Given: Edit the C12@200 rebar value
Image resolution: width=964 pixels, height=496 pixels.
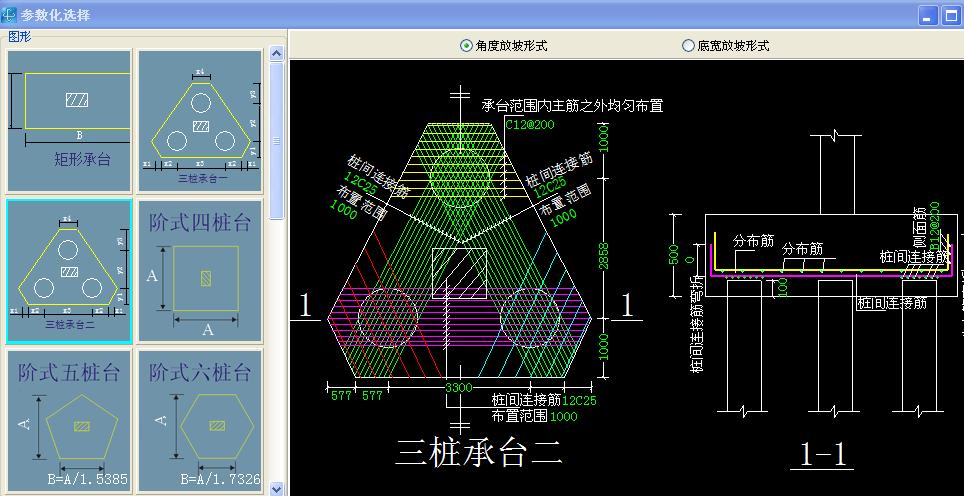Looking at the screenshot, I should coord(529,125).
